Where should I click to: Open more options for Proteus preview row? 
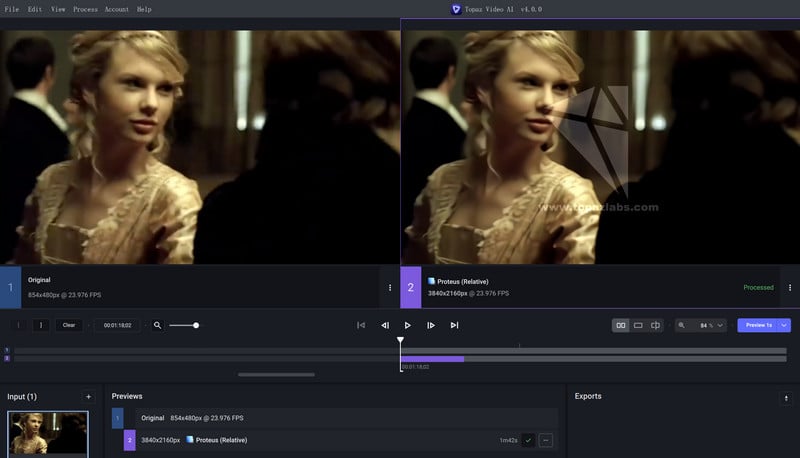[x=546, y=440]
